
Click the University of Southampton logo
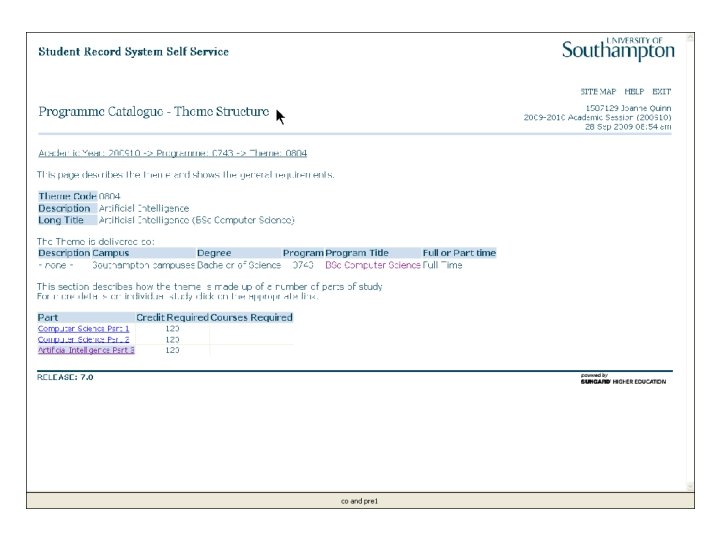(618, 49)
